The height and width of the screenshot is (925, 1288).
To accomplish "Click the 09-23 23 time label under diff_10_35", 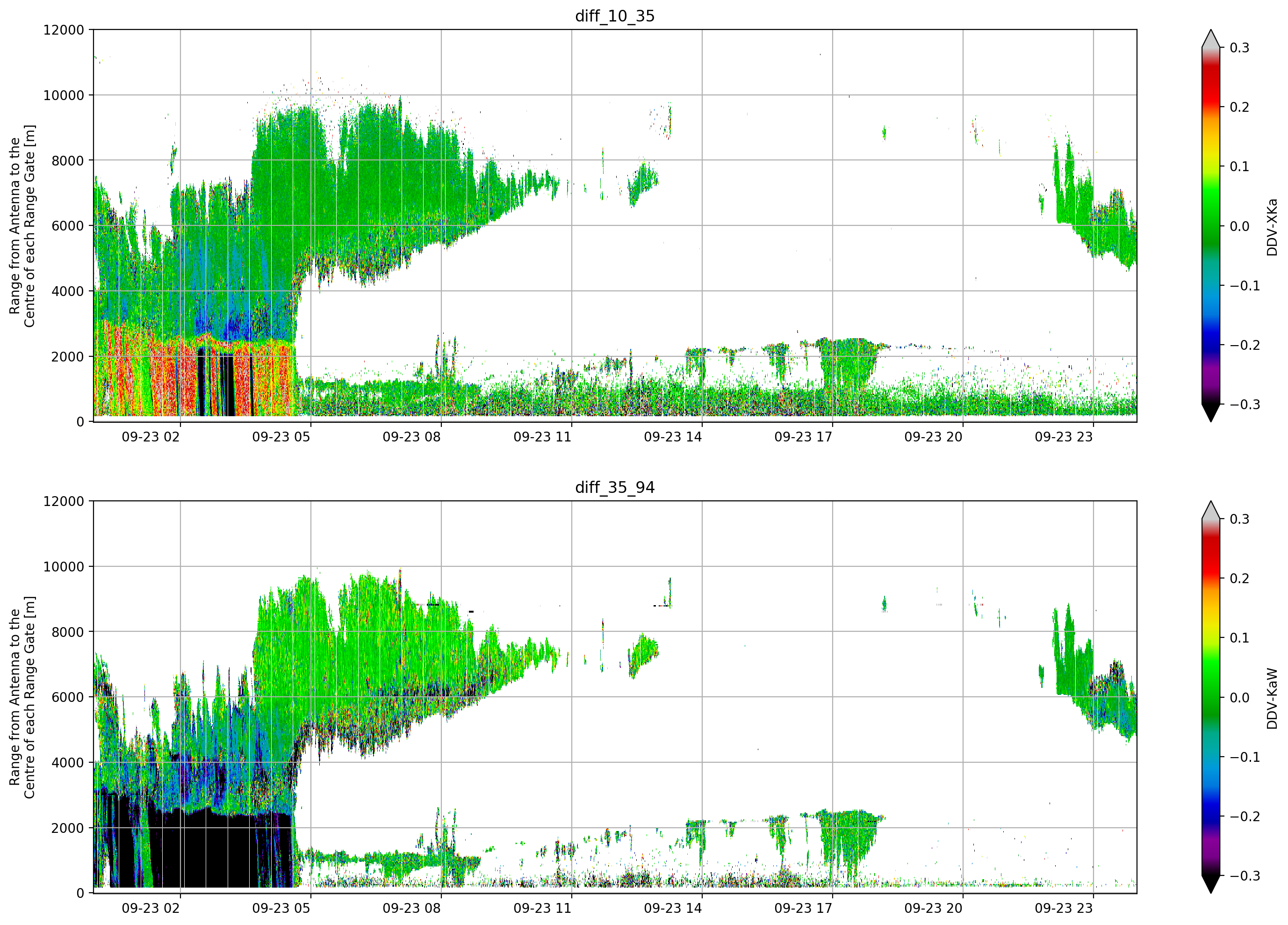I will tap(1064, 437).
